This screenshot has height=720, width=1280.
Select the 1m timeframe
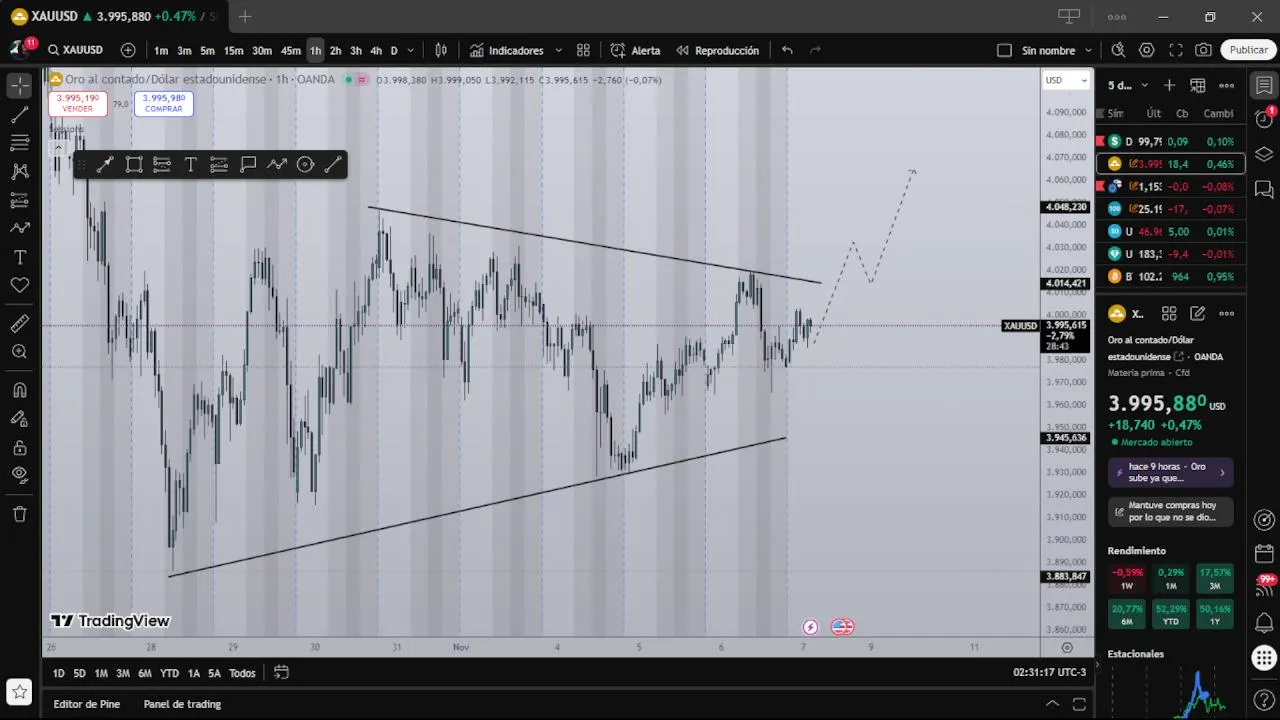(x=161, y=50)
